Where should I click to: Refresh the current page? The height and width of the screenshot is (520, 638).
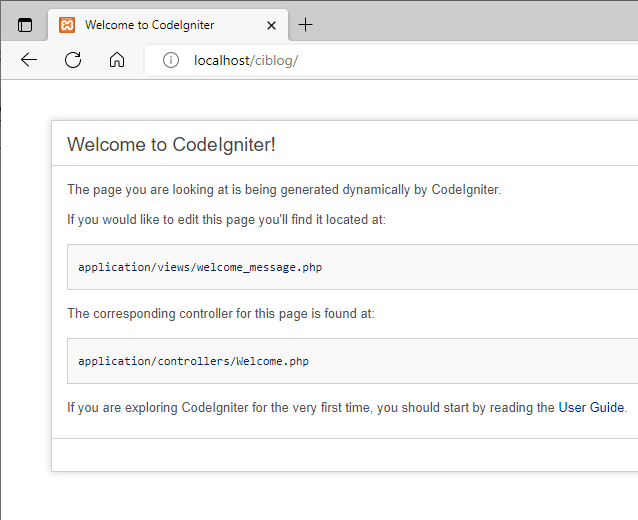pyautogui.click(x=73, y=60)
